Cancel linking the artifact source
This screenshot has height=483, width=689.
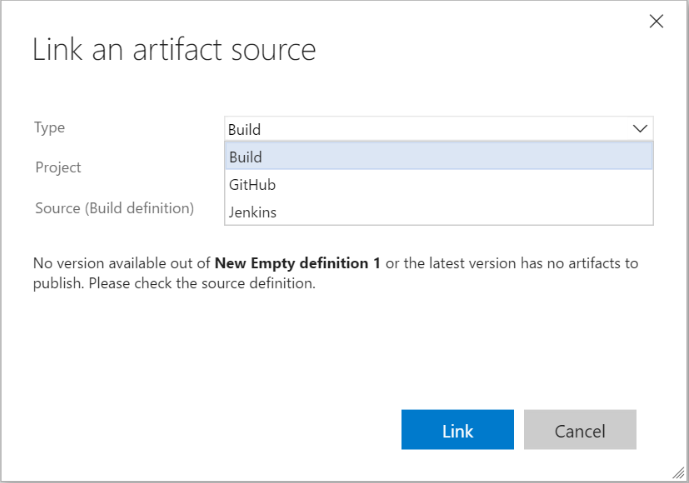point(580,431)
